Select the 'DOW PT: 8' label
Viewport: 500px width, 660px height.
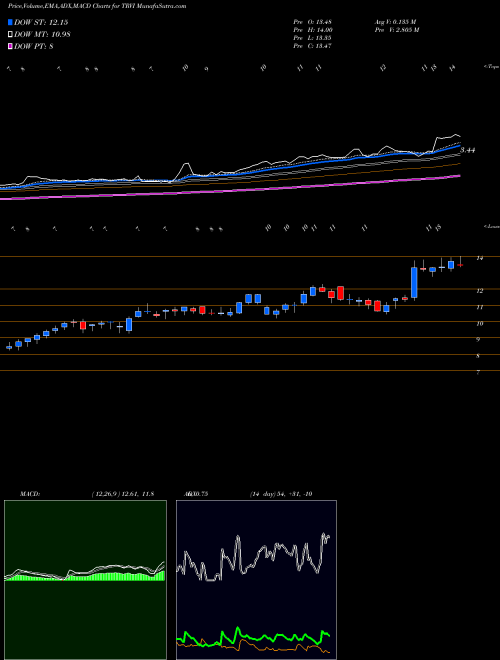point(34,46)
